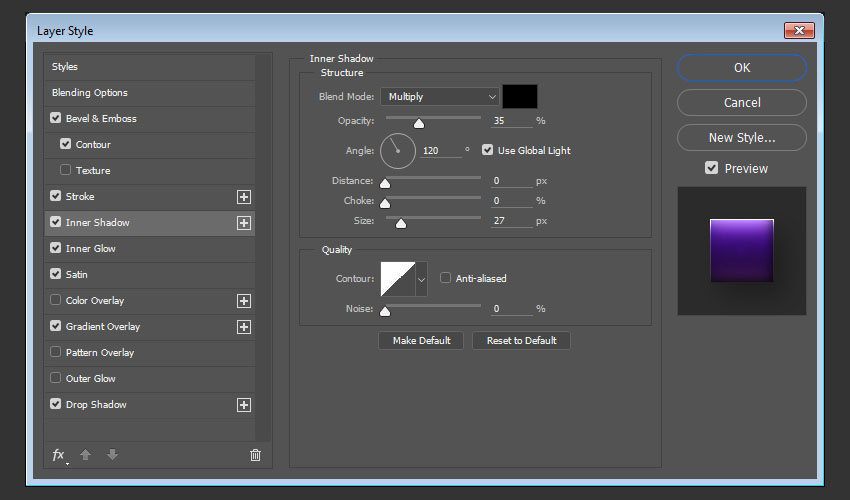This screenshot has height=500, width=850.
Task: Click the plus icon beside Gradient Overlay
Action: tap(243, 327)
